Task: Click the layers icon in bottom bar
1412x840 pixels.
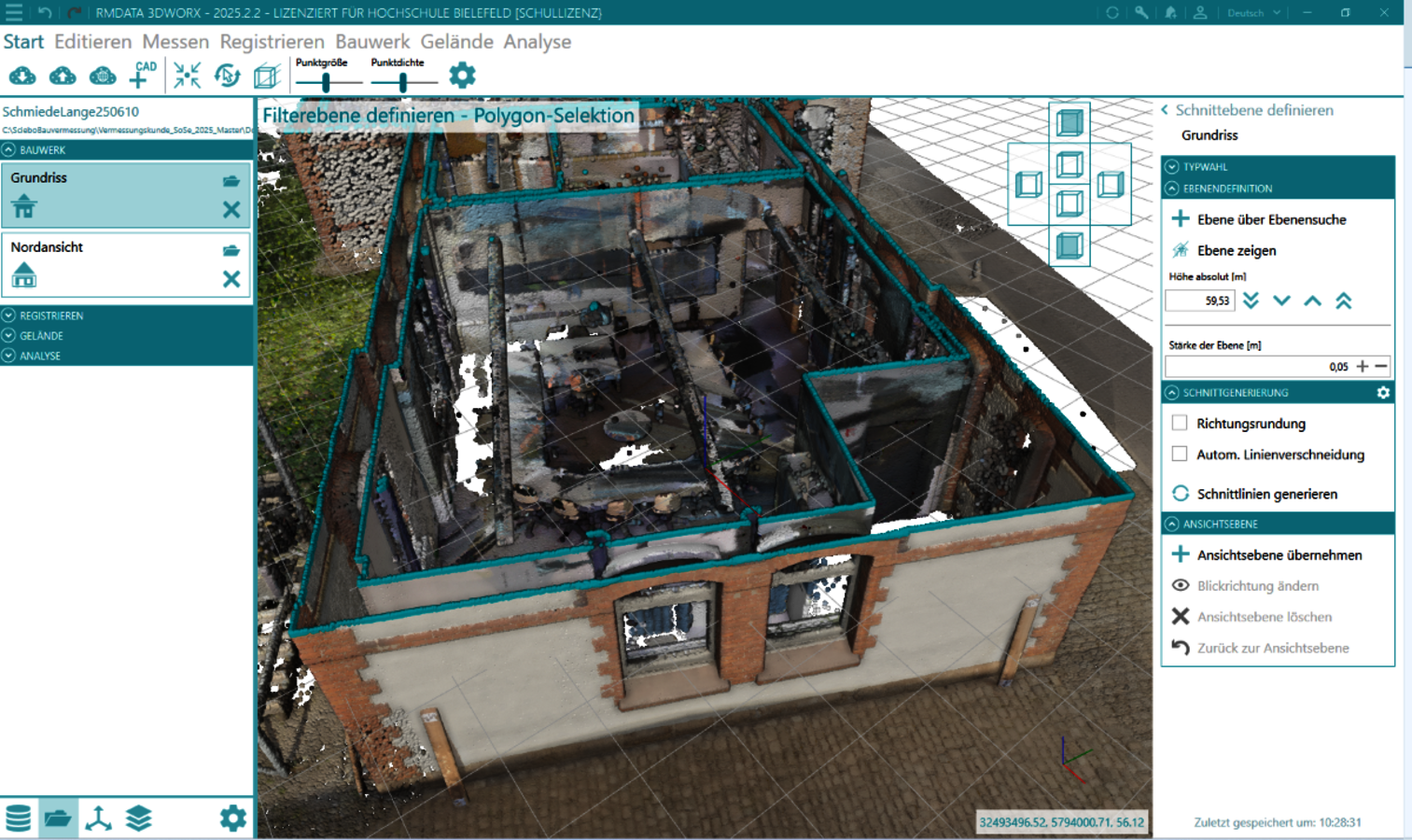Action: click(x=138, y=819)
